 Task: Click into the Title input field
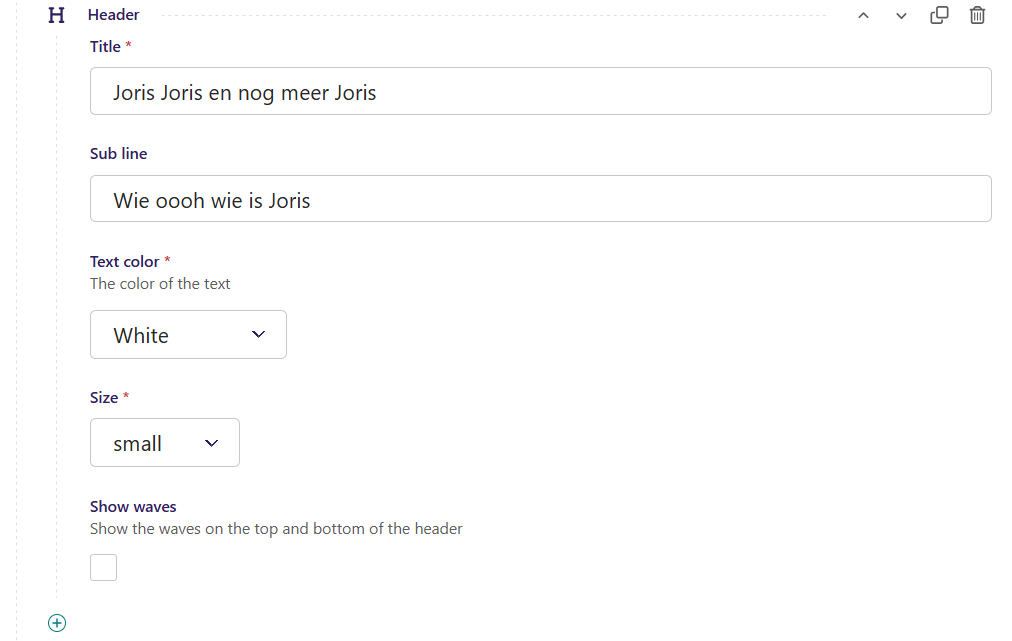pos(540,92)
